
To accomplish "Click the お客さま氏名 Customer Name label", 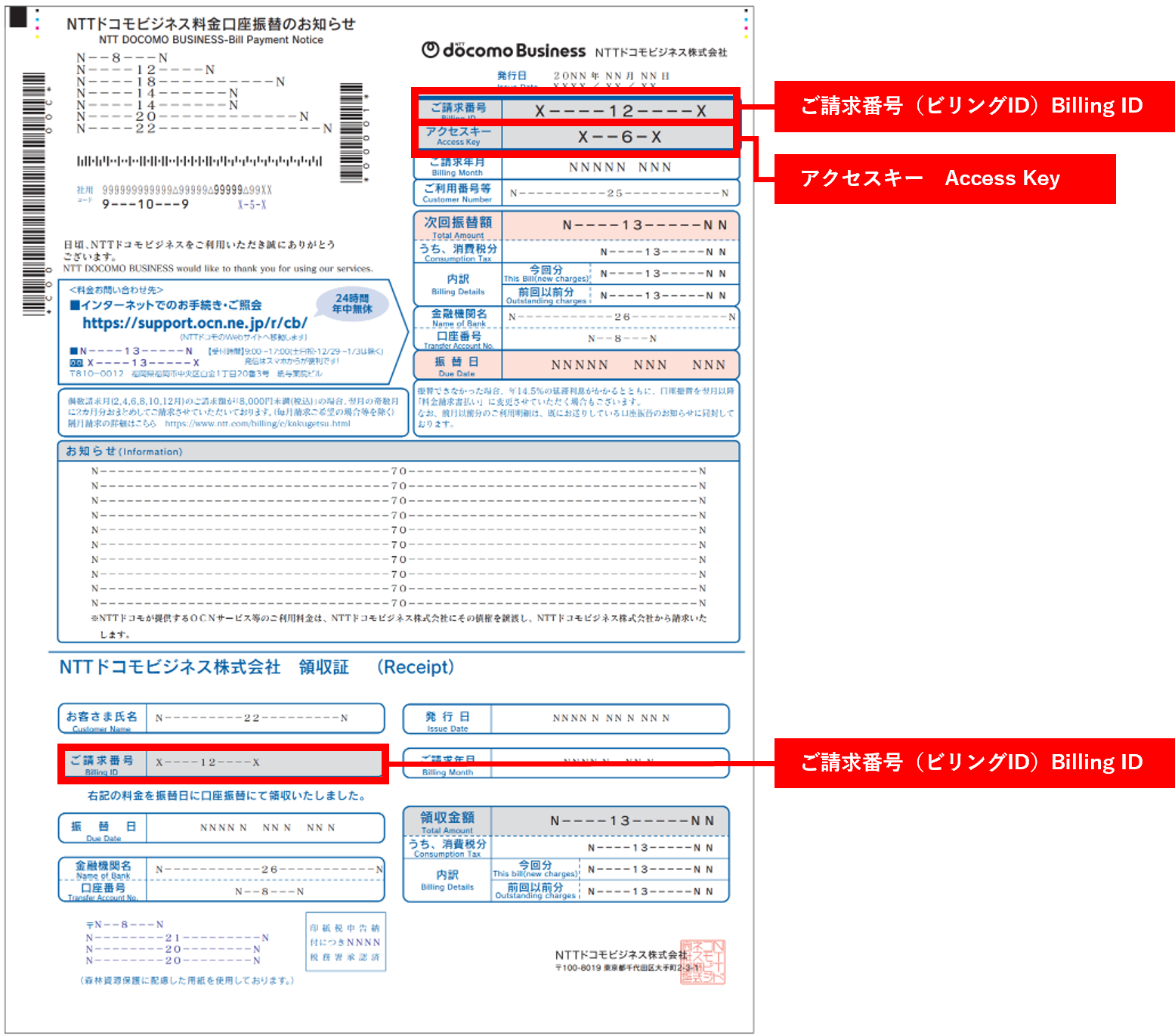I will (102, 719).
